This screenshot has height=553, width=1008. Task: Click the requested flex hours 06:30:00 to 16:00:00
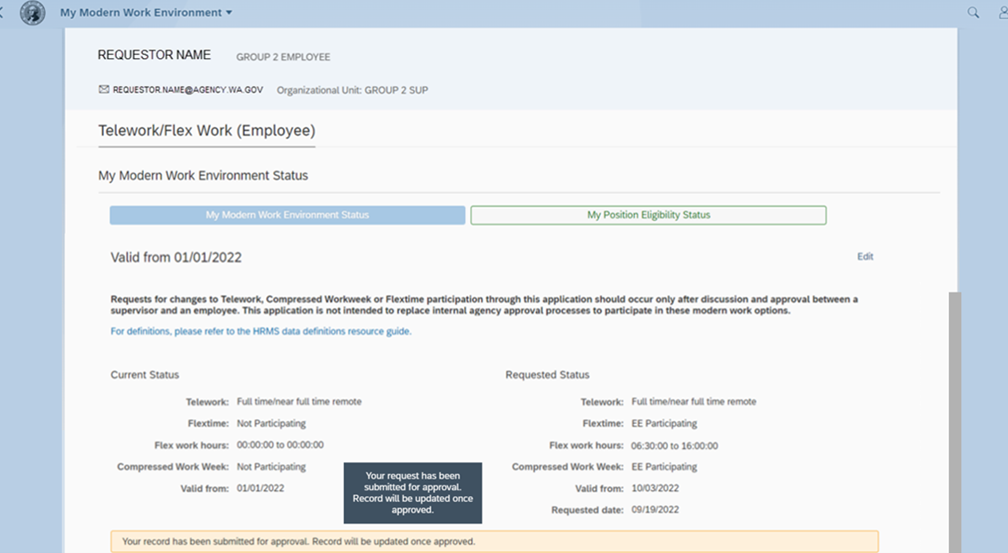click(674, 445)
